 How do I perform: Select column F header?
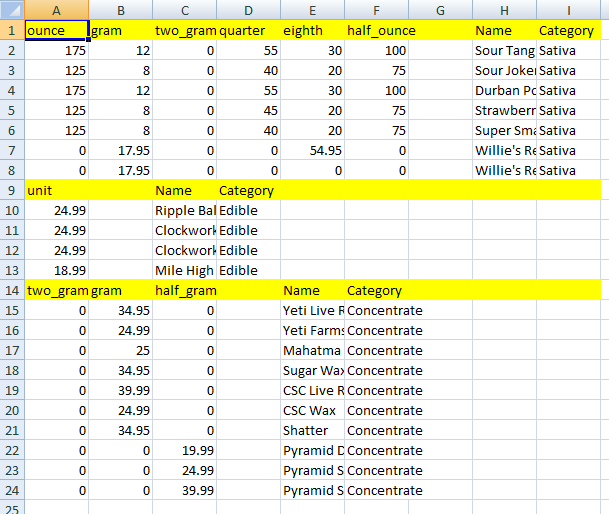point(377,10)
